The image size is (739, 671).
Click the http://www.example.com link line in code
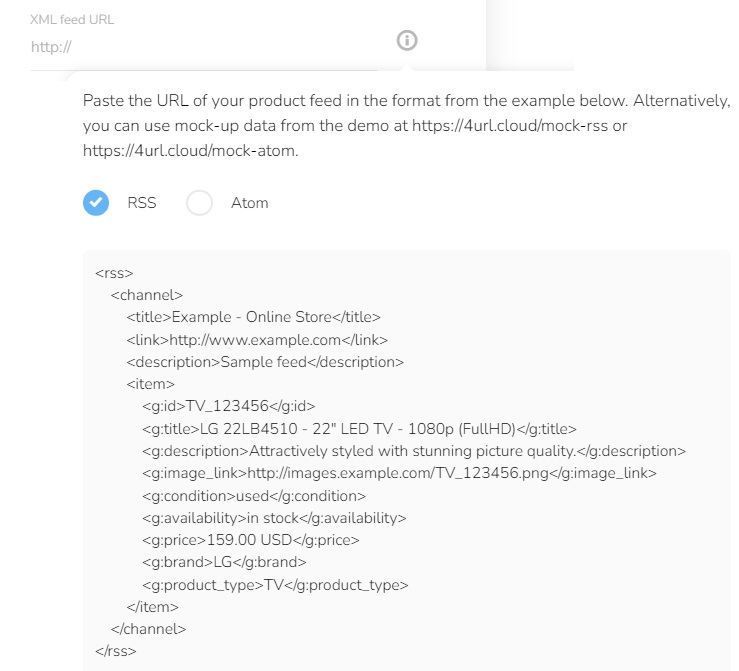257,340
